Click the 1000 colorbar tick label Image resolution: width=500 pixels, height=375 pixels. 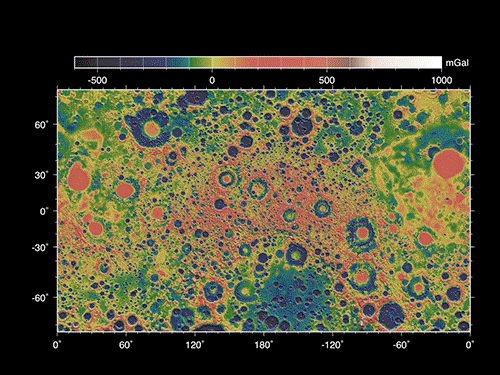[x=441, y=80]
